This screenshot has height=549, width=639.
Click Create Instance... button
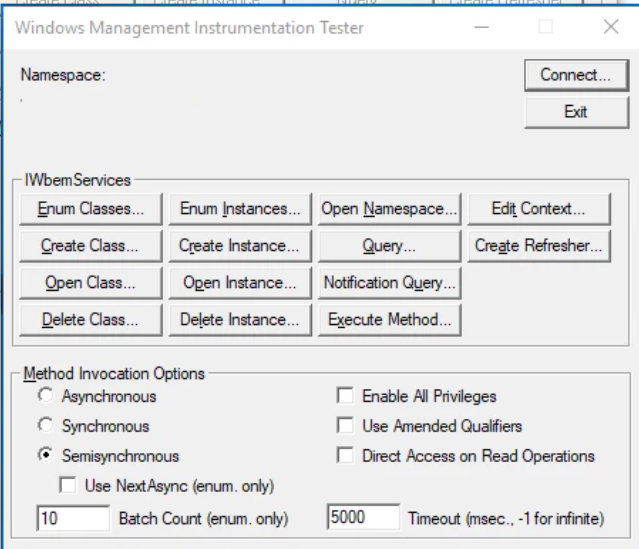240,246
